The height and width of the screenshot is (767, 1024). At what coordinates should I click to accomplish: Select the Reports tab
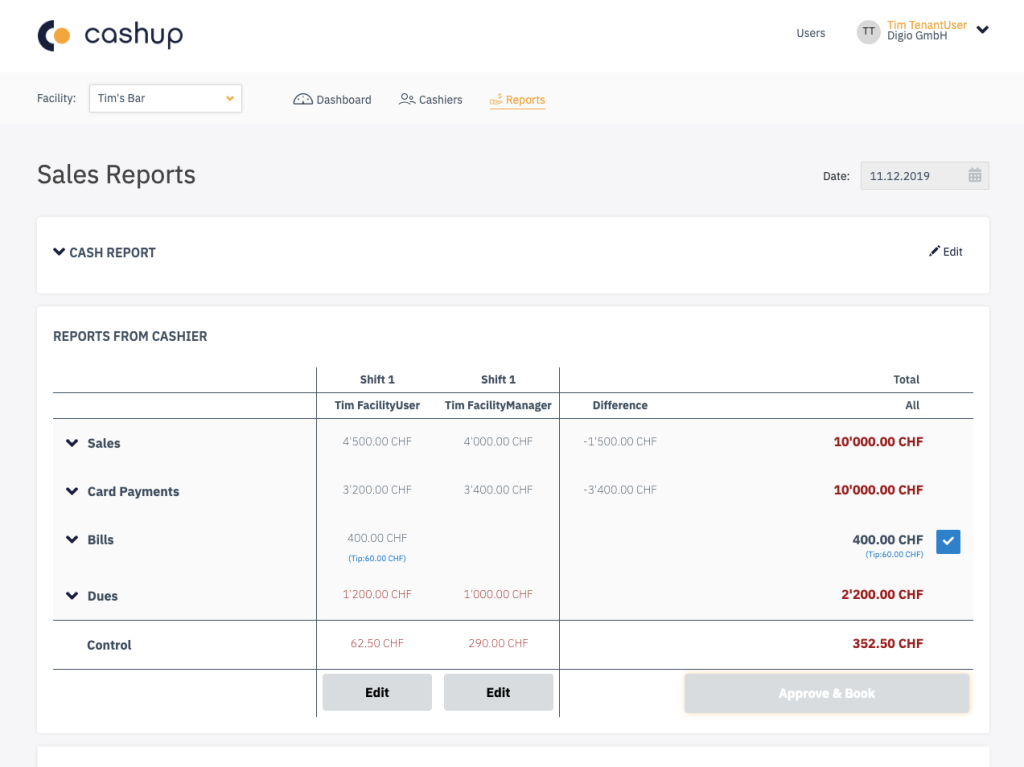tap(517, 99)
